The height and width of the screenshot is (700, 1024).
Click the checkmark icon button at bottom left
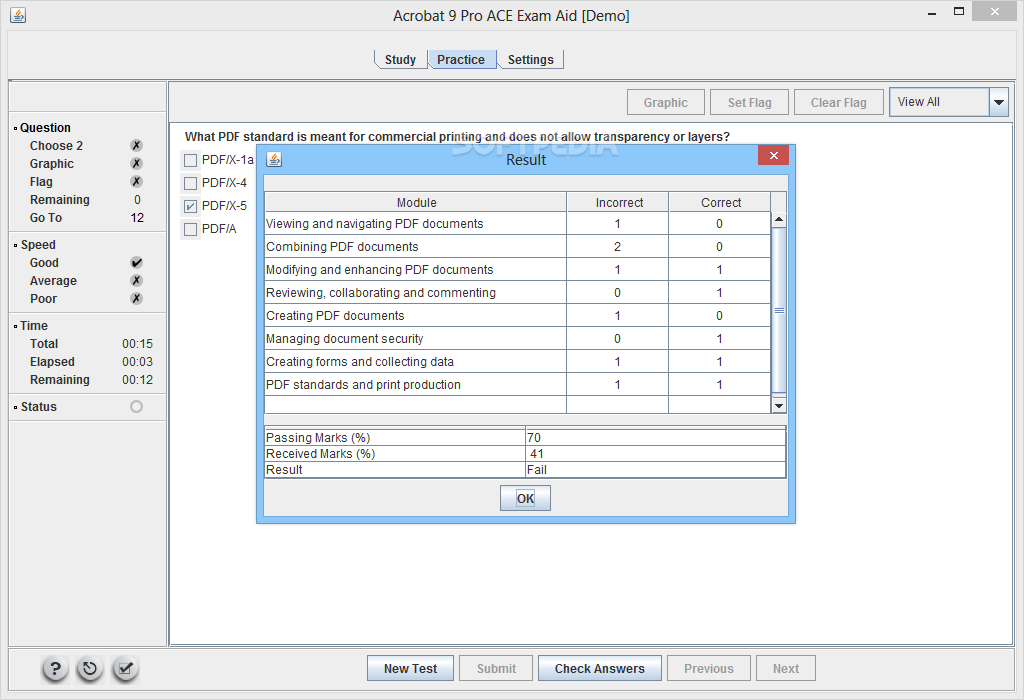(x=125, y=669)
